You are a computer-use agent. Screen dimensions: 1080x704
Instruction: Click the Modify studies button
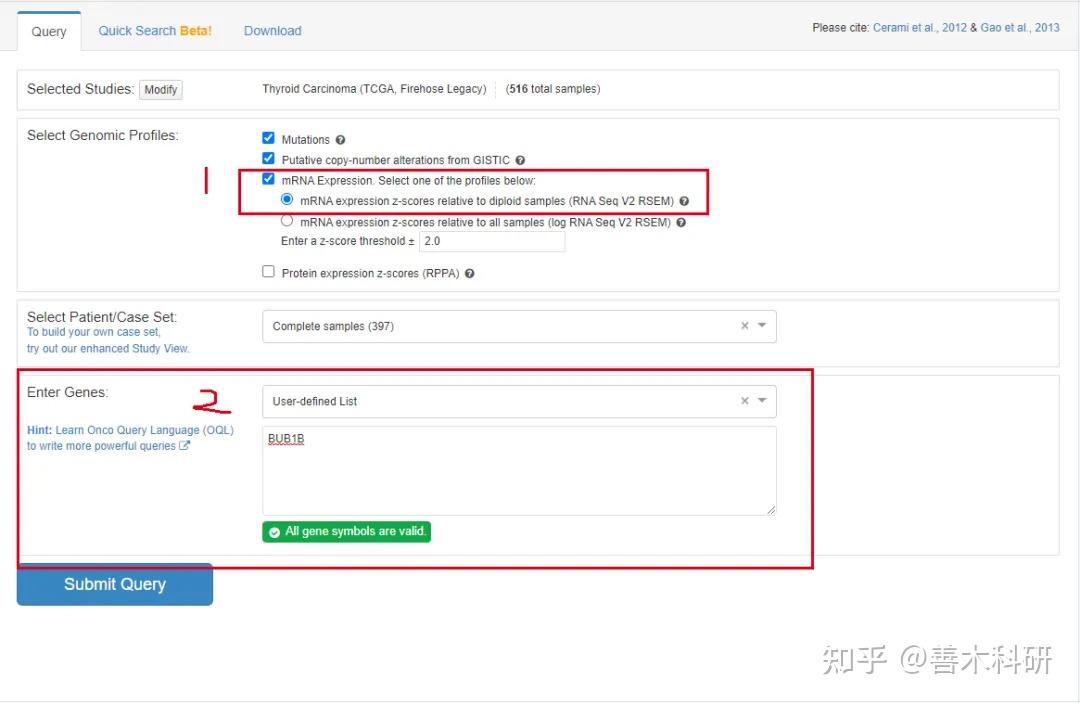160,90
